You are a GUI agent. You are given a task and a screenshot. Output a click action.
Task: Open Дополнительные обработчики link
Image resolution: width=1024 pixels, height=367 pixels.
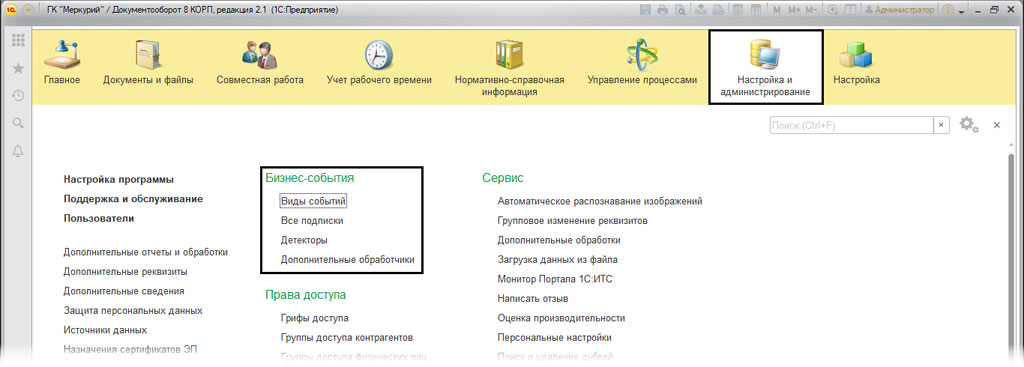[x=347, y=259]
